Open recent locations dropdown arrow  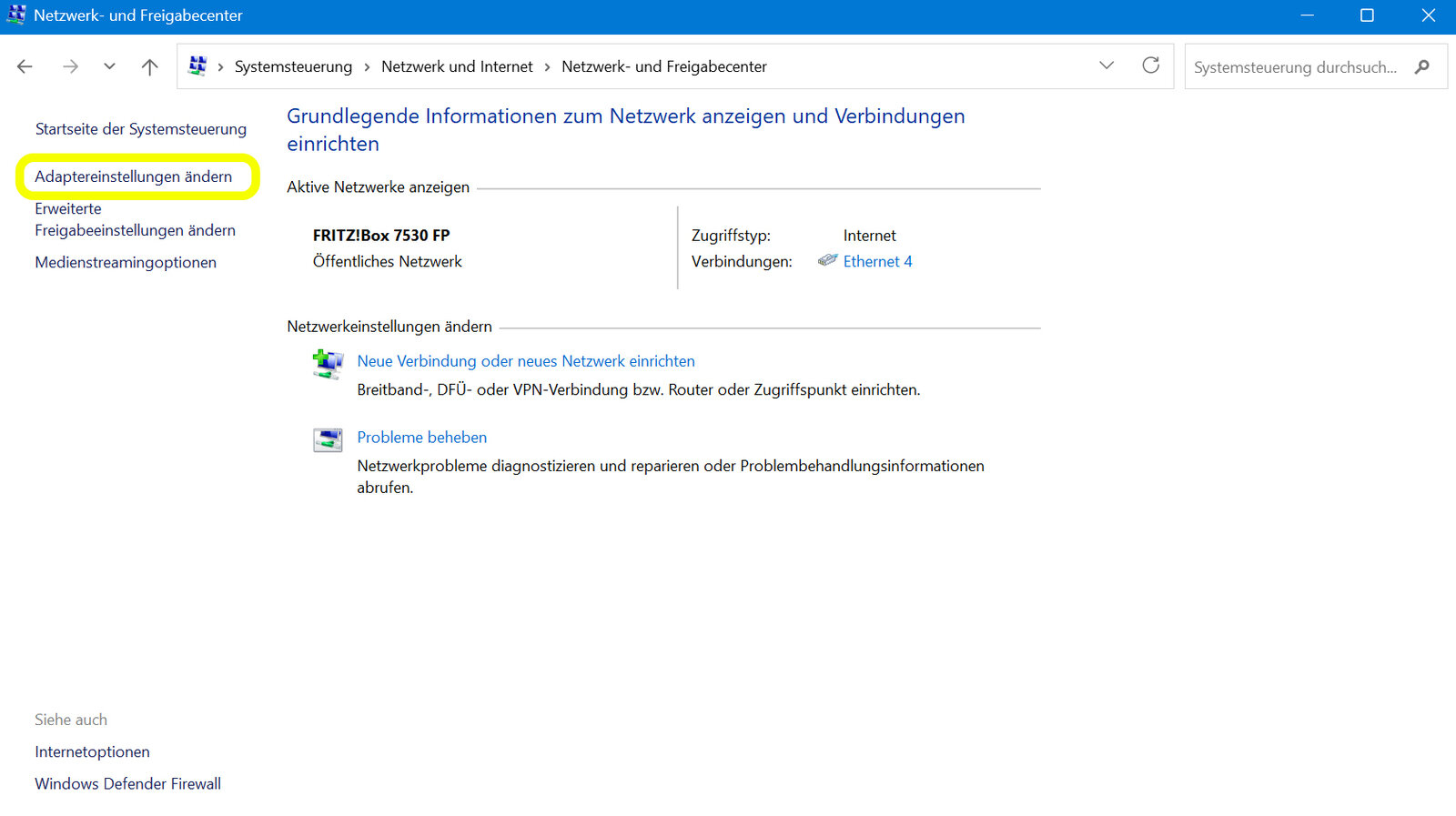pos(109,66)
